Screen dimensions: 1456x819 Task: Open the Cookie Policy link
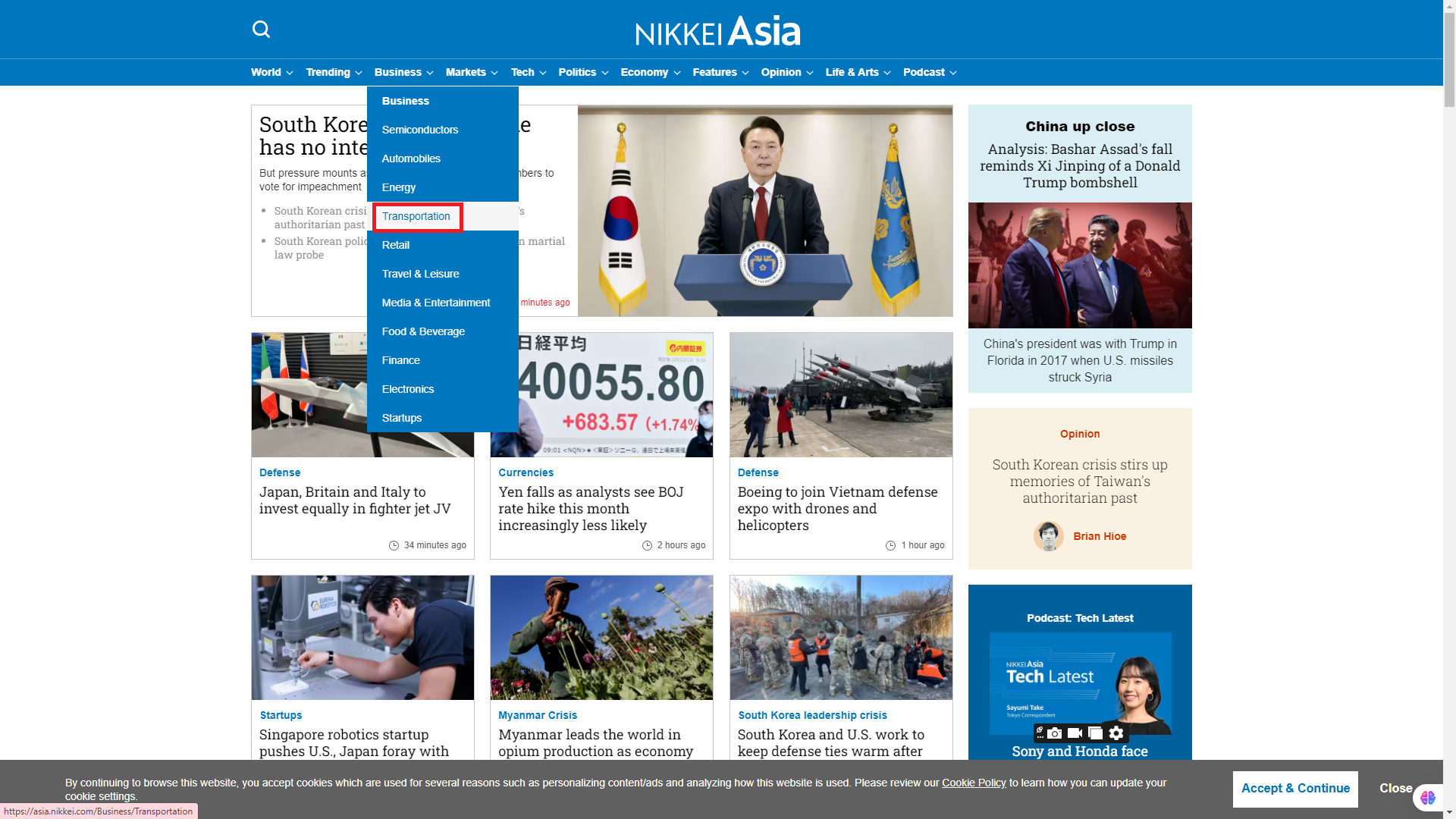point(973,783)
